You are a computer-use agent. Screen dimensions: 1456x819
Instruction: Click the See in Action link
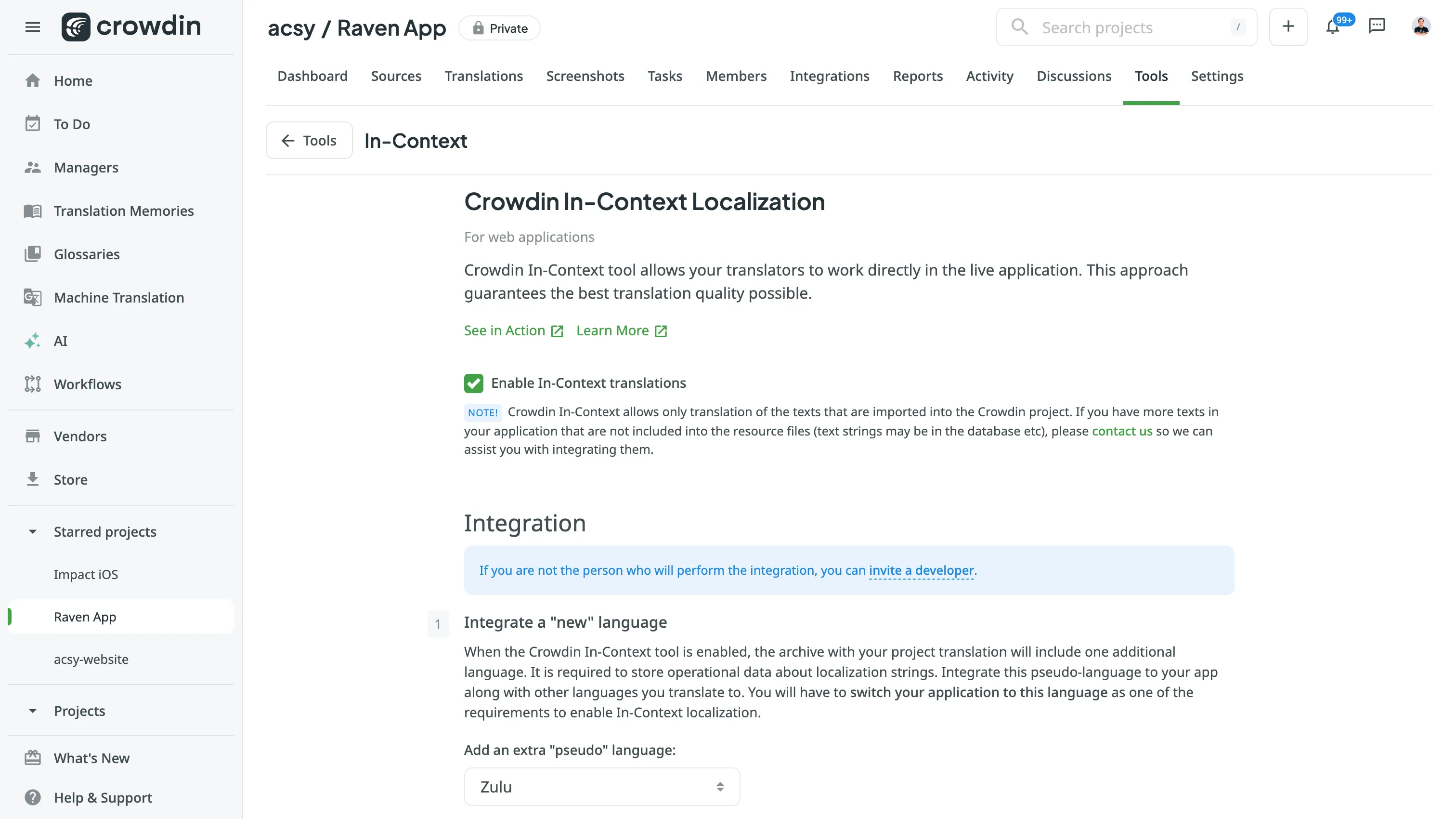[505, 330]
